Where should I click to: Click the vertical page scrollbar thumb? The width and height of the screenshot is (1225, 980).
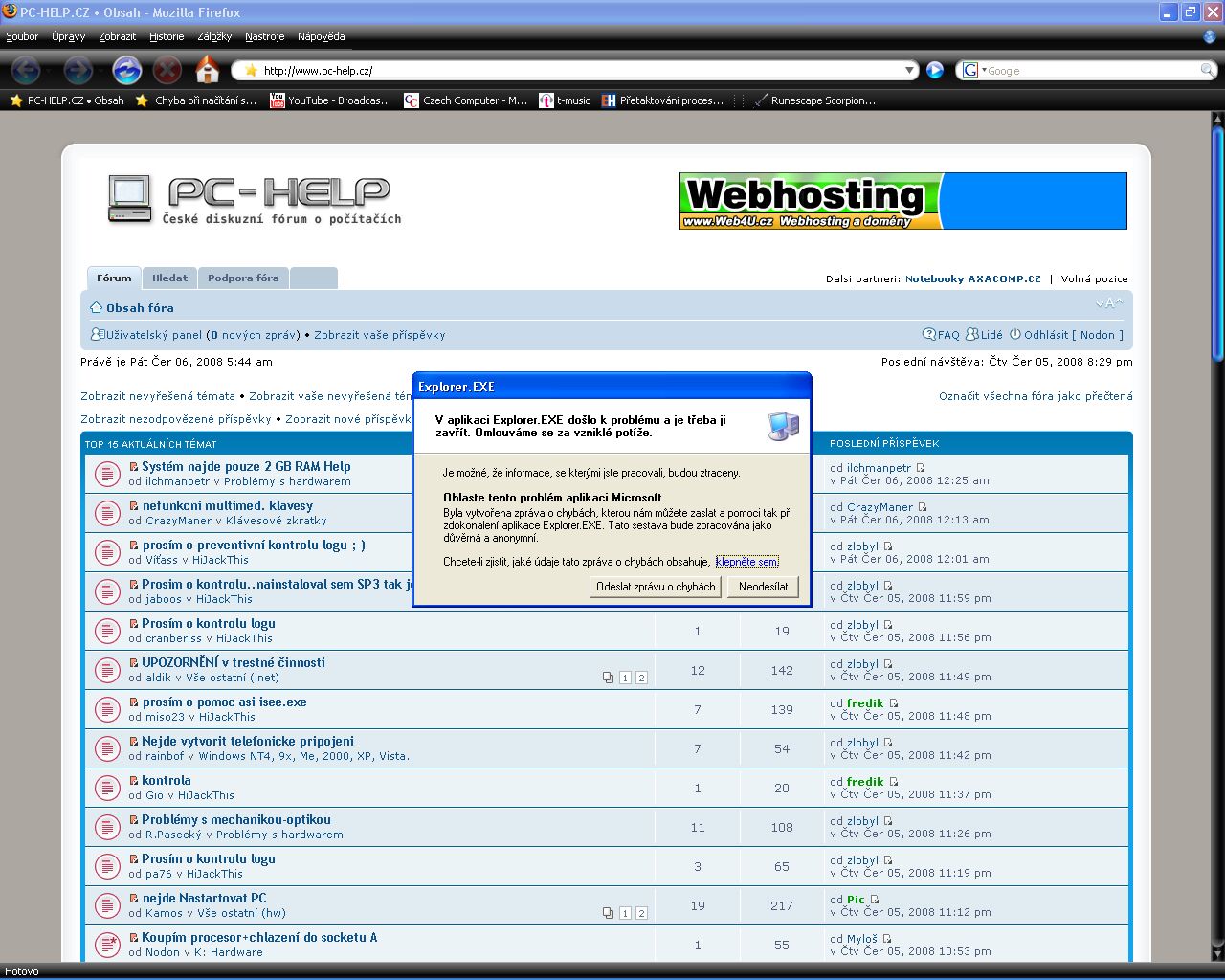(1217, 244)
